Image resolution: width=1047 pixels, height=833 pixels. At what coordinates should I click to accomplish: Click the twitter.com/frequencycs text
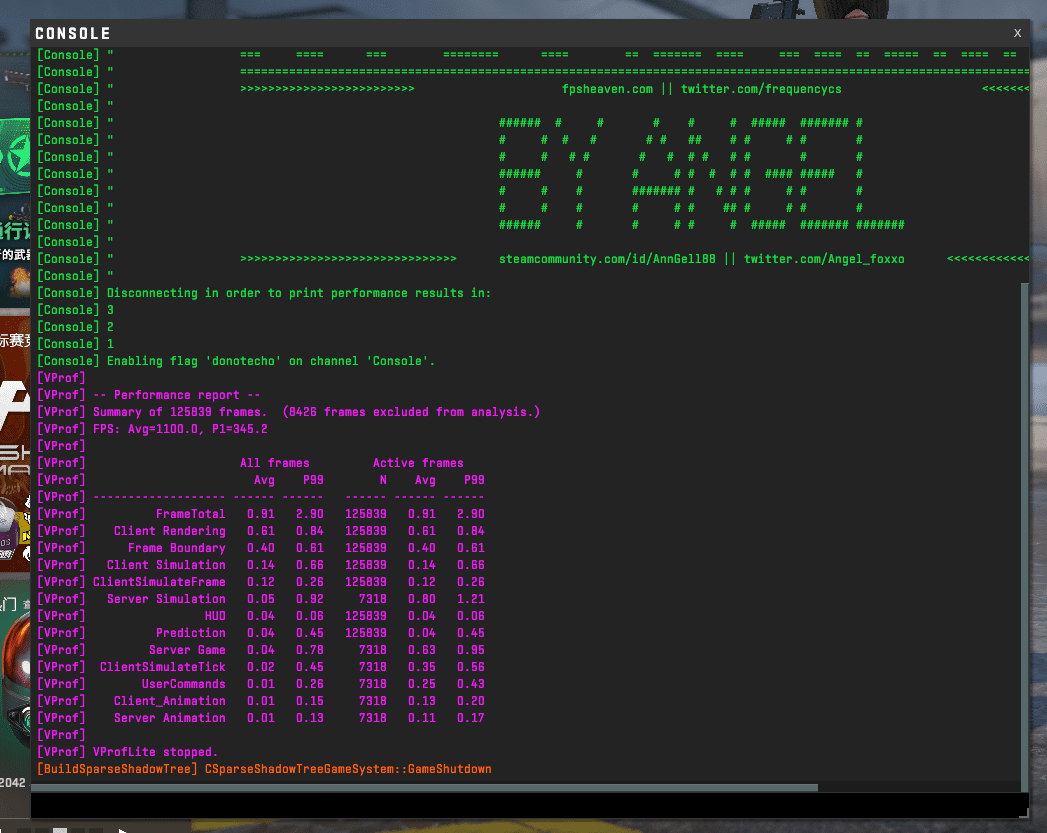(x=761, y=89)
